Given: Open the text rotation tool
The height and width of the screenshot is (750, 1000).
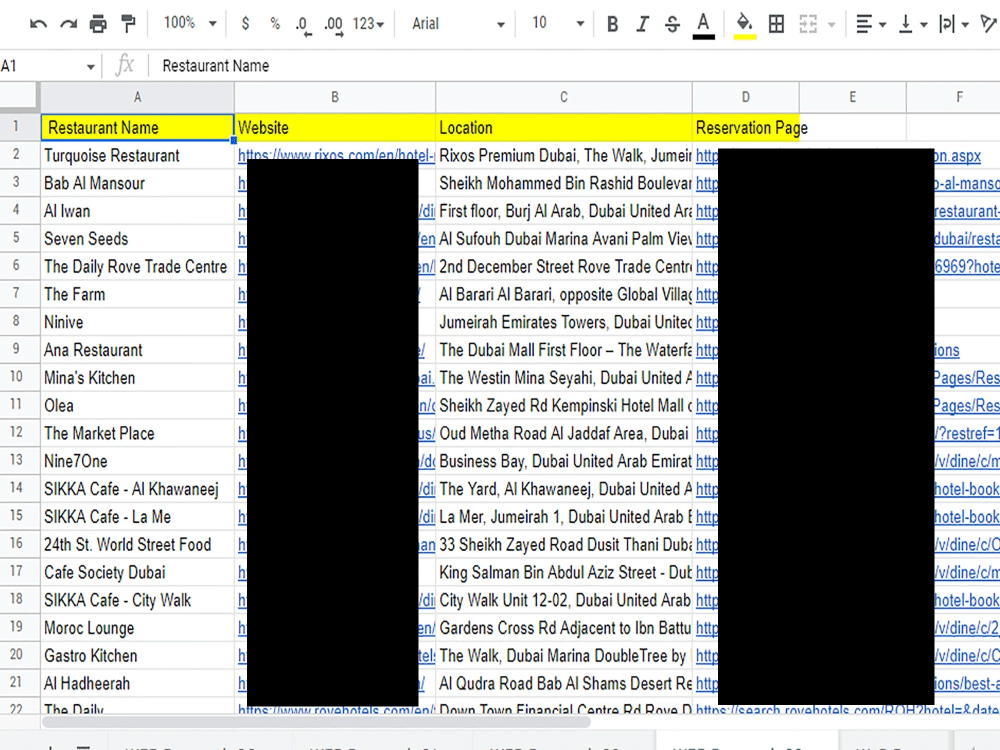Looking at the screenshot, I should click(989, 24).
